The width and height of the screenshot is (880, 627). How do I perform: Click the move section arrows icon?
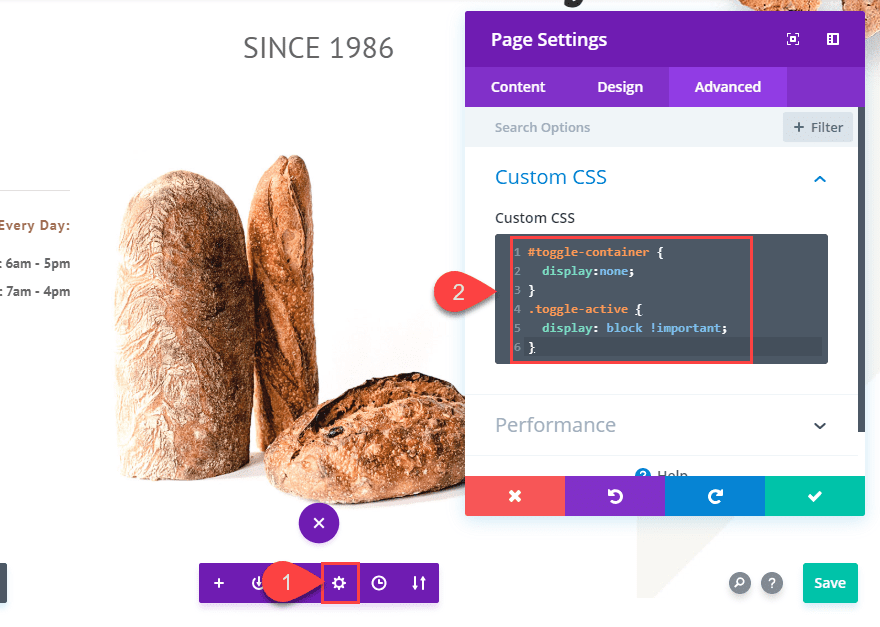tap(418, 583)
